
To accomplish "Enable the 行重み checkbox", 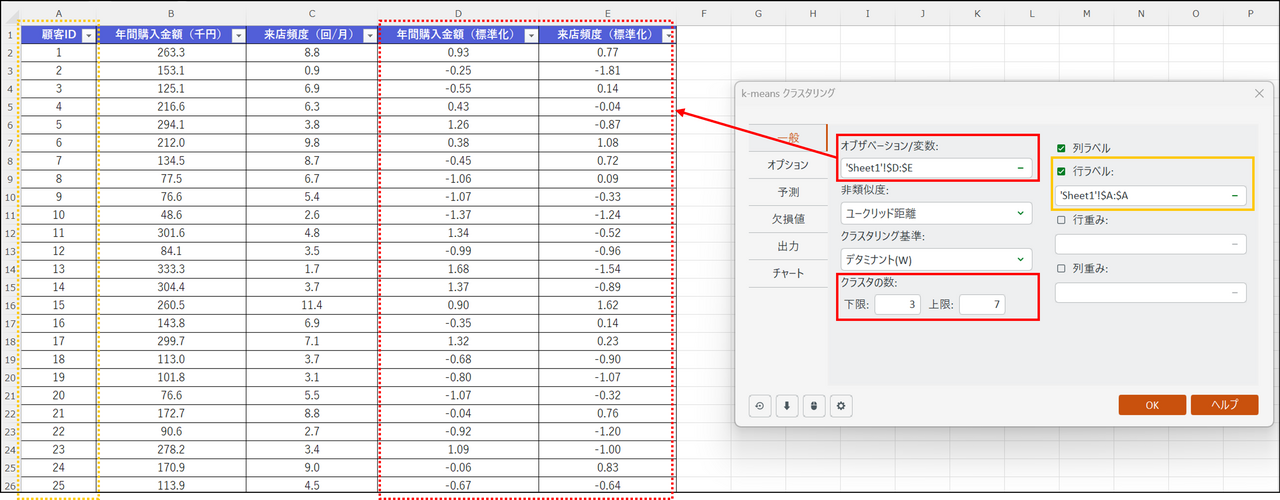I will pyautogui.click(x=1062, y=220).
